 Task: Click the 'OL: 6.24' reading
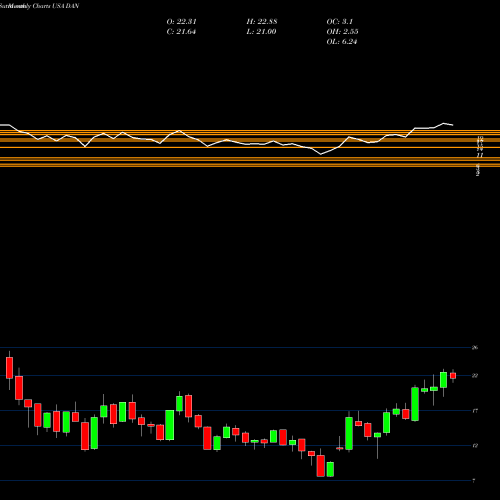coord(342,42)
